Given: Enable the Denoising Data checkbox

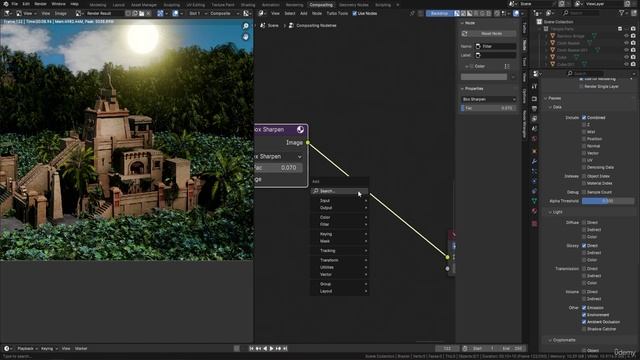Looking at the screenshot, I should click(584, 167).
